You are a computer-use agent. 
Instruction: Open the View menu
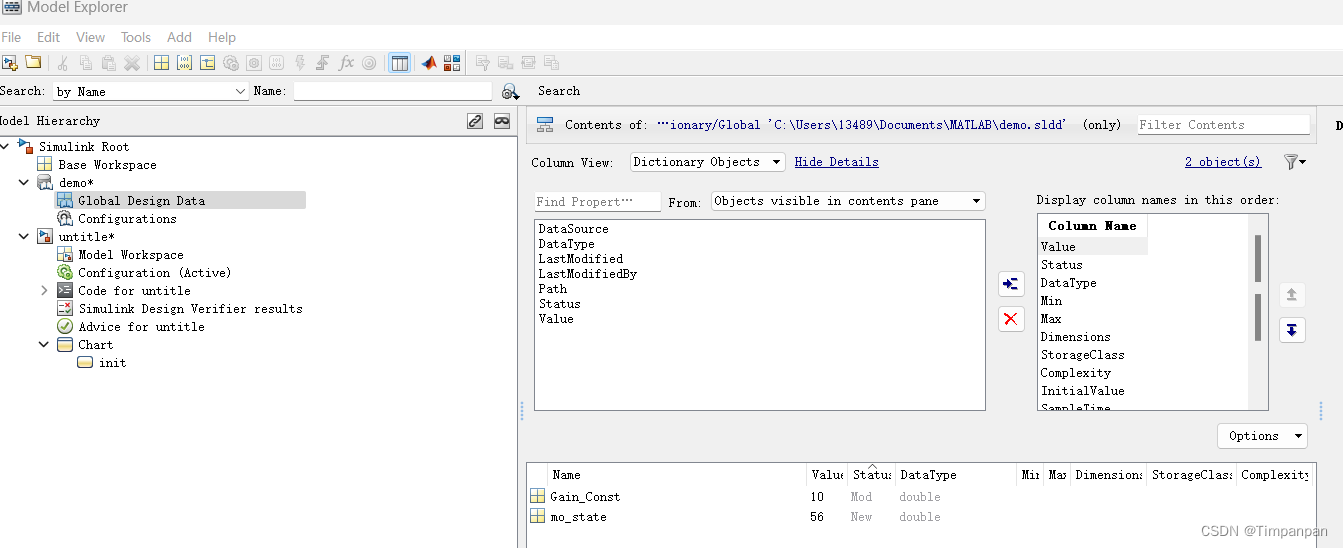coord(90,37)
